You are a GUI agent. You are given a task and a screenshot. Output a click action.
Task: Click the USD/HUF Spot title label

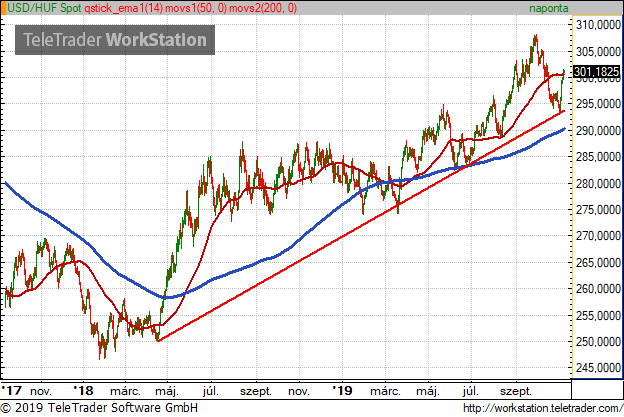point(44,8)
